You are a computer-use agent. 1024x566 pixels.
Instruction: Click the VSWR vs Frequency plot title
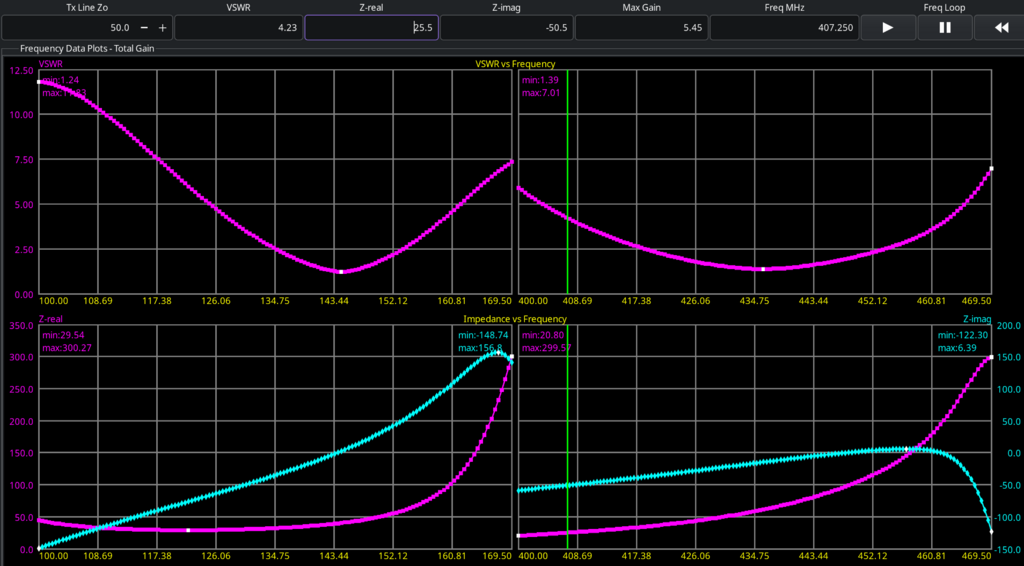[x=514, y=64]
